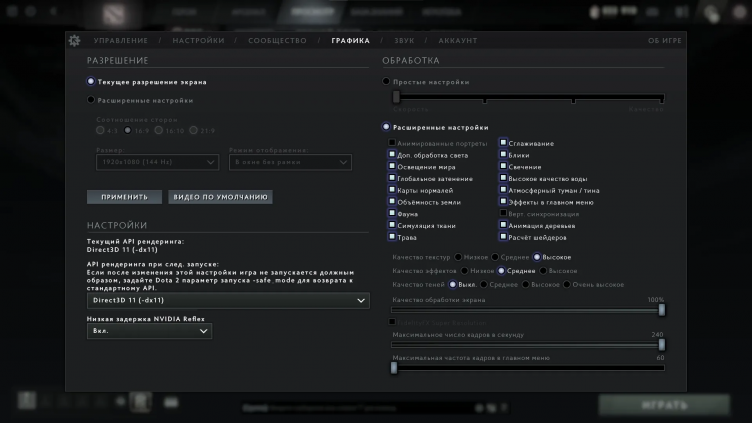Open the ЗВУК settings tab

tap(404, 41)
